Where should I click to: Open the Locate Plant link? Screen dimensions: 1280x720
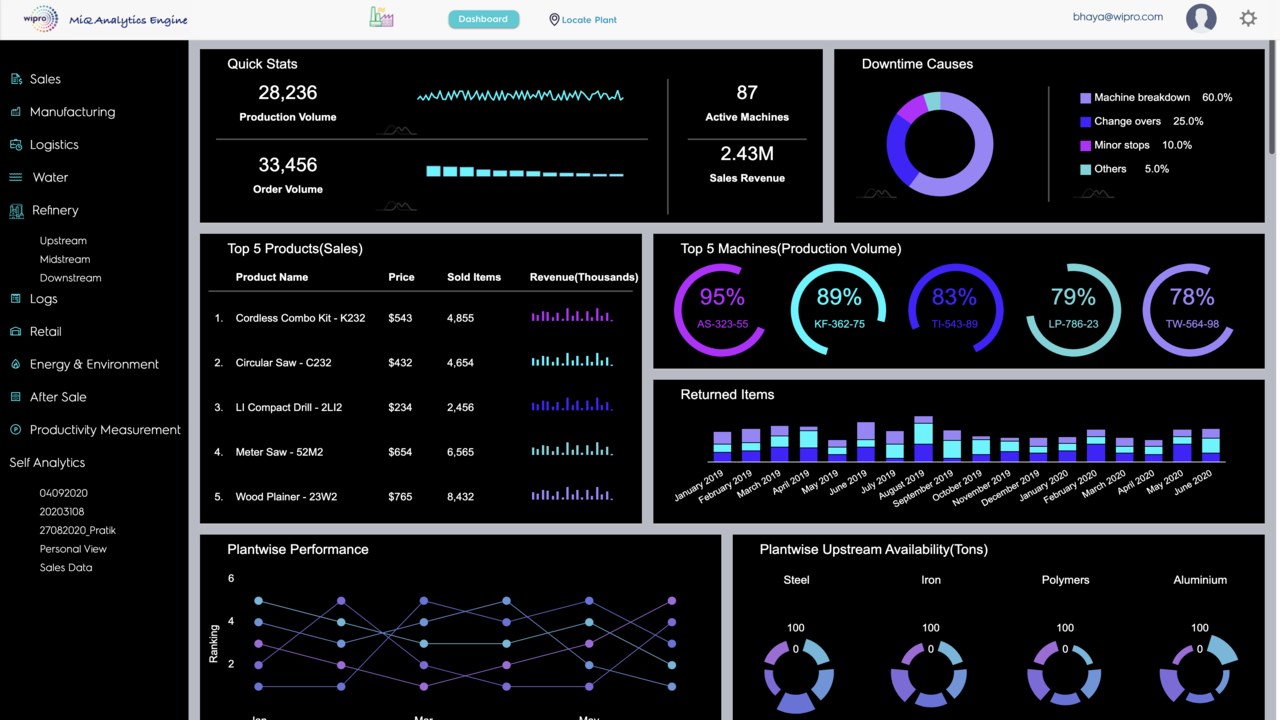point(589,20)
